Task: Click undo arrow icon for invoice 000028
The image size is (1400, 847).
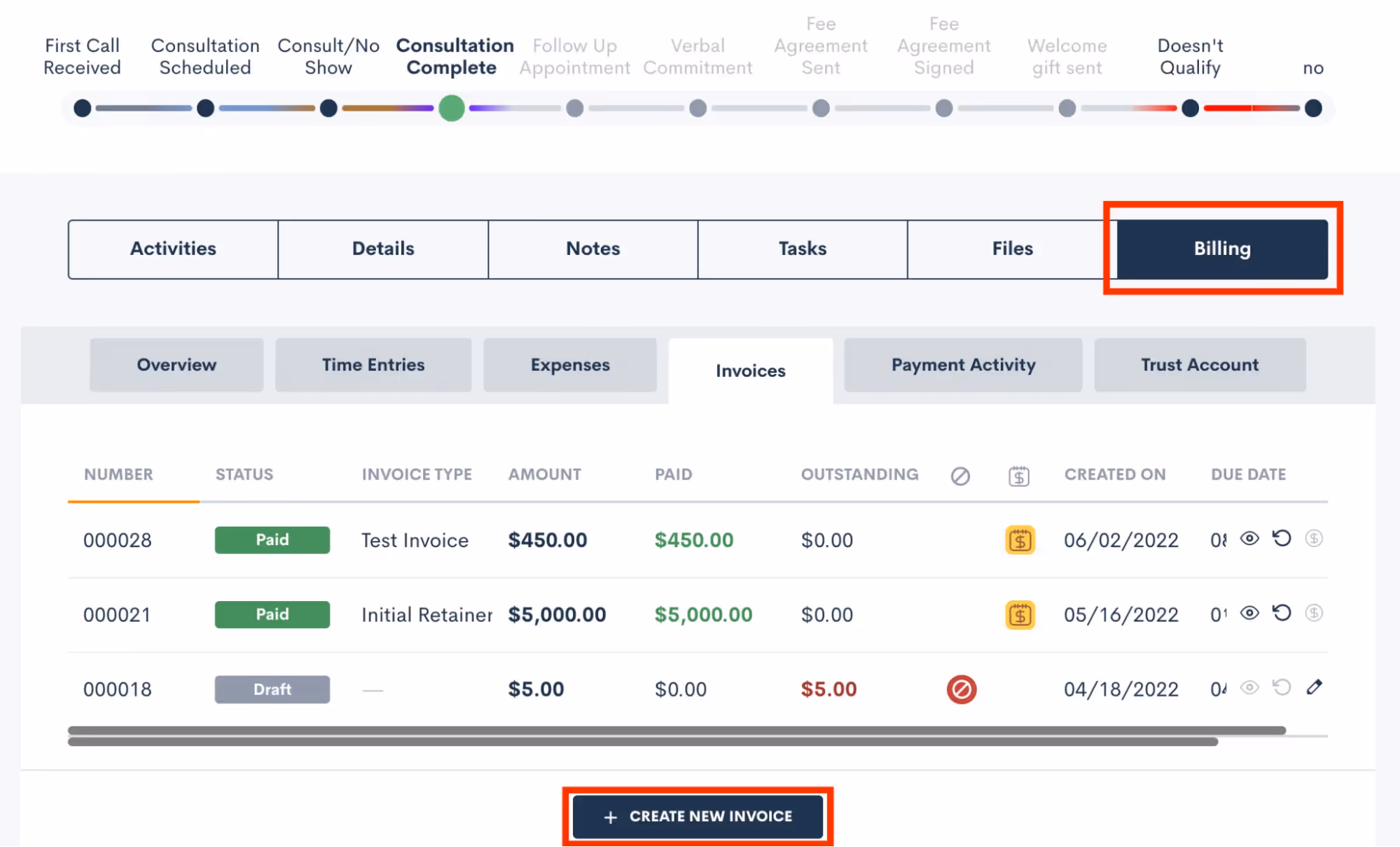Action: click(1282, 538)
